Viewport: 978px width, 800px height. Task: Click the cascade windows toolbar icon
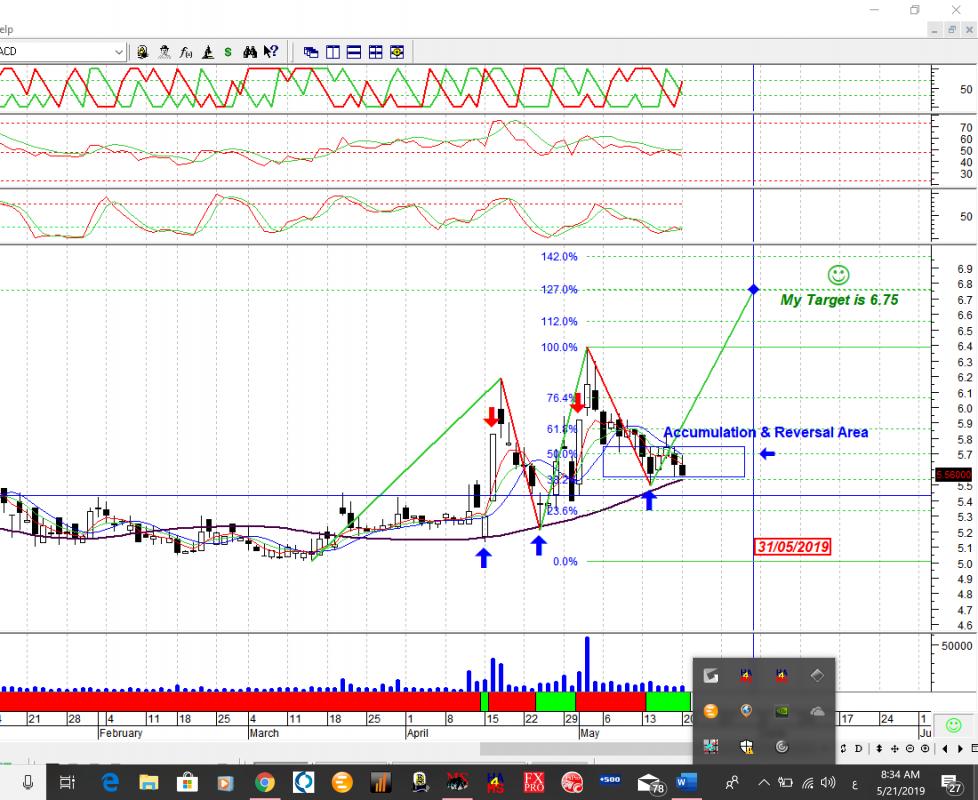click(311, 52)
